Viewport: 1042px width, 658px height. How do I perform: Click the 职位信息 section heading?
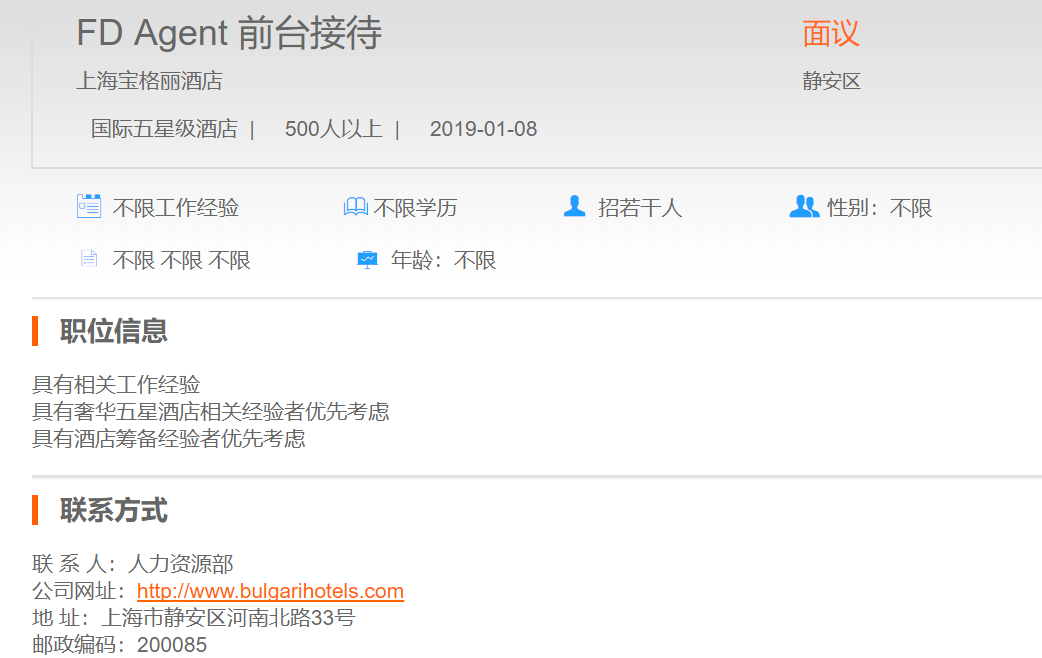(x=113, y=331)
